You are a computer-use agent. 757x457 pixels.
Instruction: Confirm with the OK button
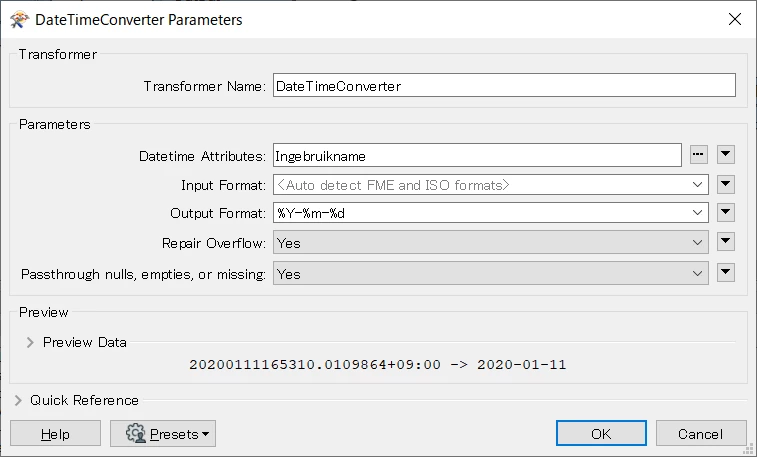click(x=601, y=433)
